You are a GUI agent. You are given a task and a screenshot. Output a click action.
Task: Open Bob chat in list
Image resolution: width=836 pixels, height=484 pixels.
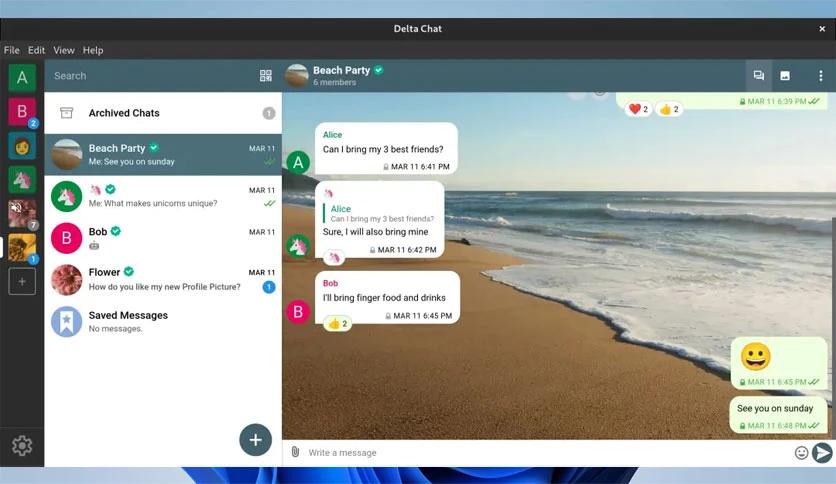point(163,238)
